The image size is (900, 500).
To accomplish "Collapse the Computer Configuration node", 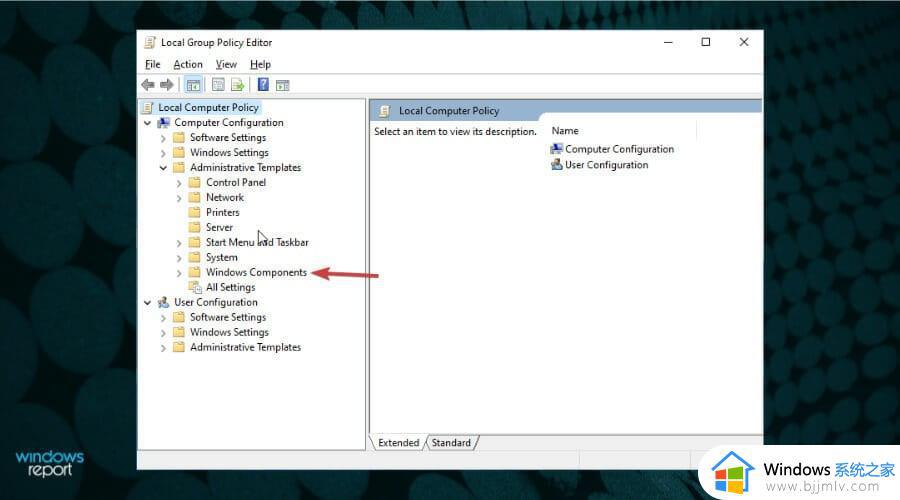I will coord(148,123).
